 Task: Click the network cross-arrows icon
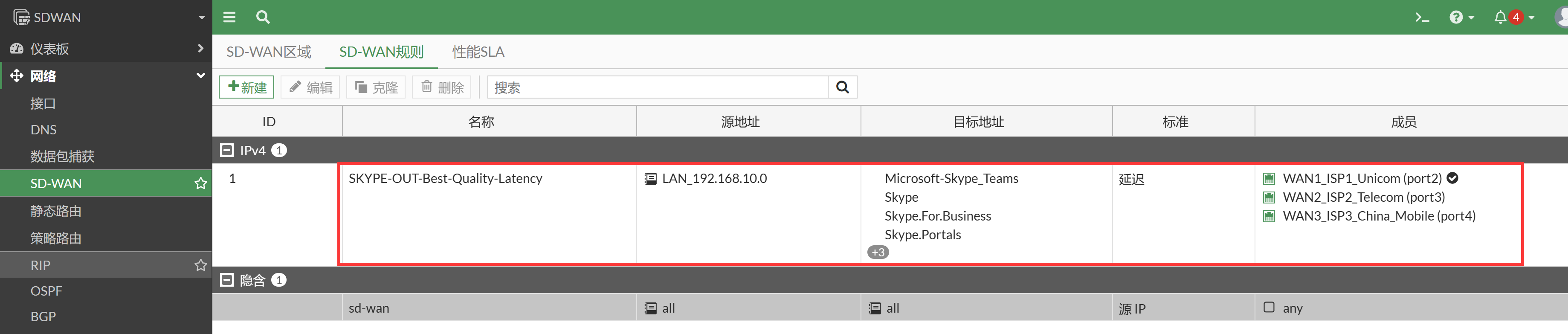(x=17, y=76)
